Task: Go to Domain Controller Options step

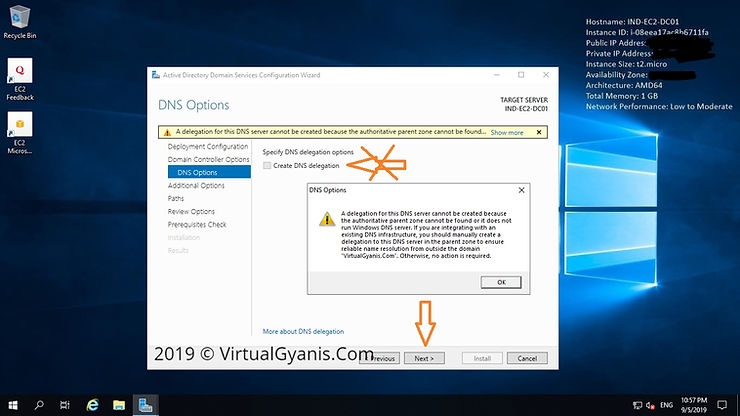Action: coord(208,159)
